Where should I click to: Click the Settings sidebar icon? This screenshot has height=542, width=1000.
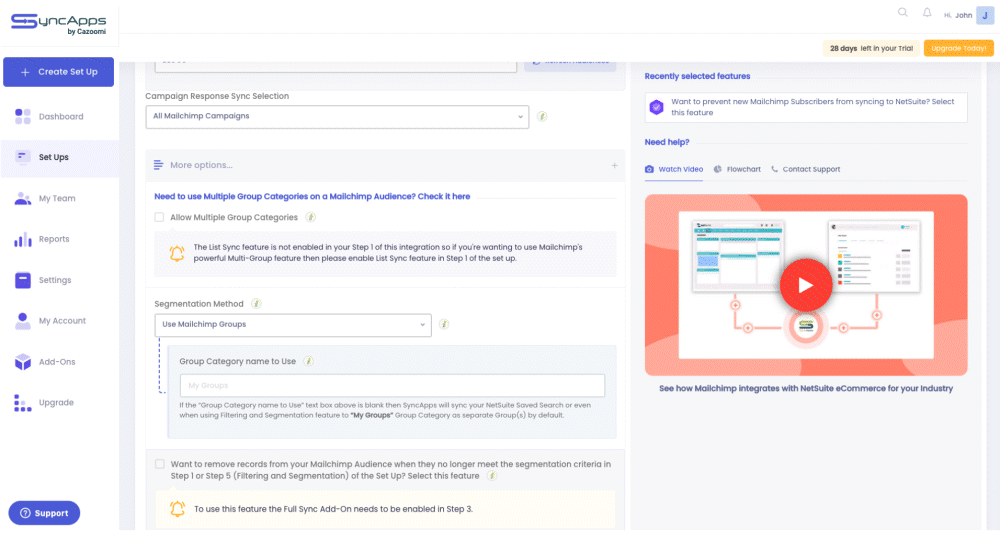click(23, 280)
